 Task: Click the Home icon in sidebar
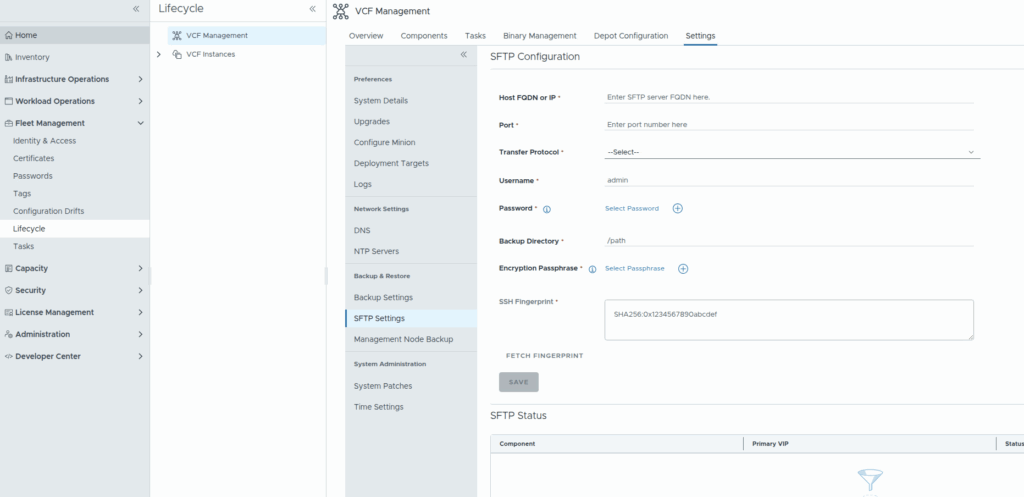[9, 35]
